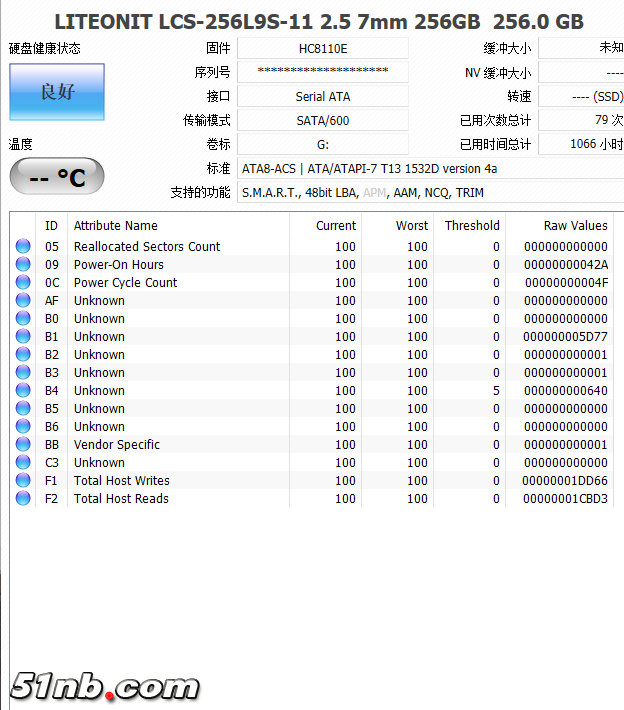Click the NV 缓冲大小 field
Screen dimensions: 624x710
[x=581, y=72]
